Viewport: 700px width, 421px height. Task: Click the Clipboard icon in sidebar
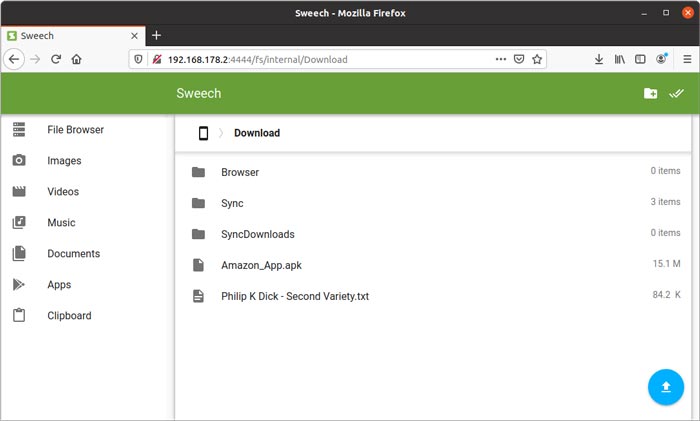coord(19,315)
